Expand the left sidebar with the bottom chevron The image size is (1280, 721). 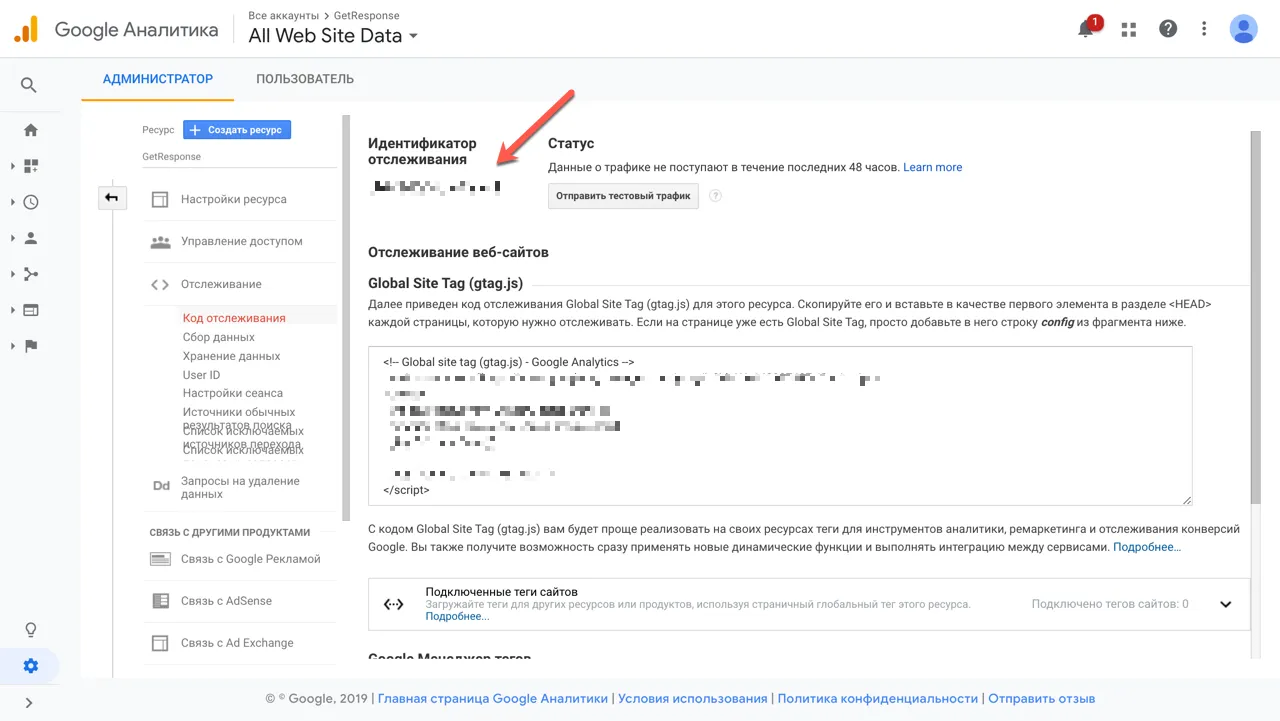(29, 703)
